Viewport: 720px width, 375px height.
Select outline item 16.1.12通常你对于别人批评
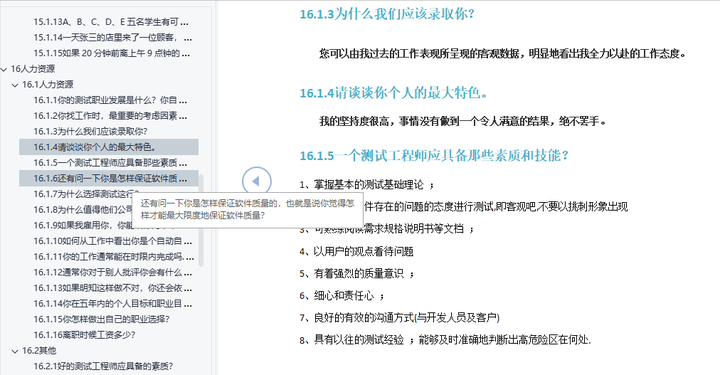pos(112,272)
